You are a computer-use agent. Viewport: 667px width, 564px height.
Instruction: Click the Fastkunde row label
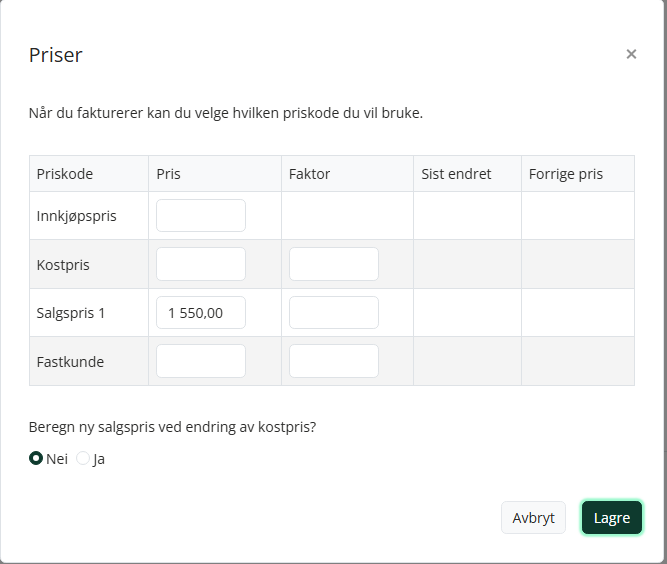point(70,362)
